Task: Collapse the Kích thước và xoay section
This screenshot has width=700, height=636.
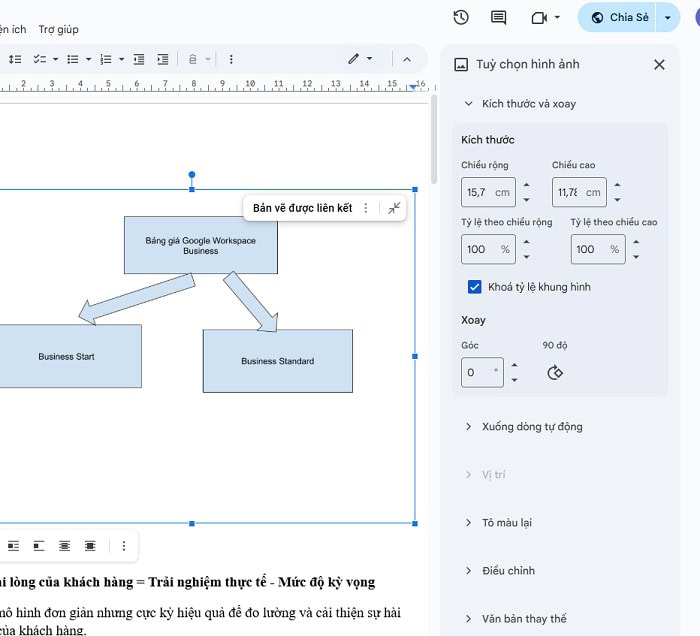Action: tap(468, 104)
